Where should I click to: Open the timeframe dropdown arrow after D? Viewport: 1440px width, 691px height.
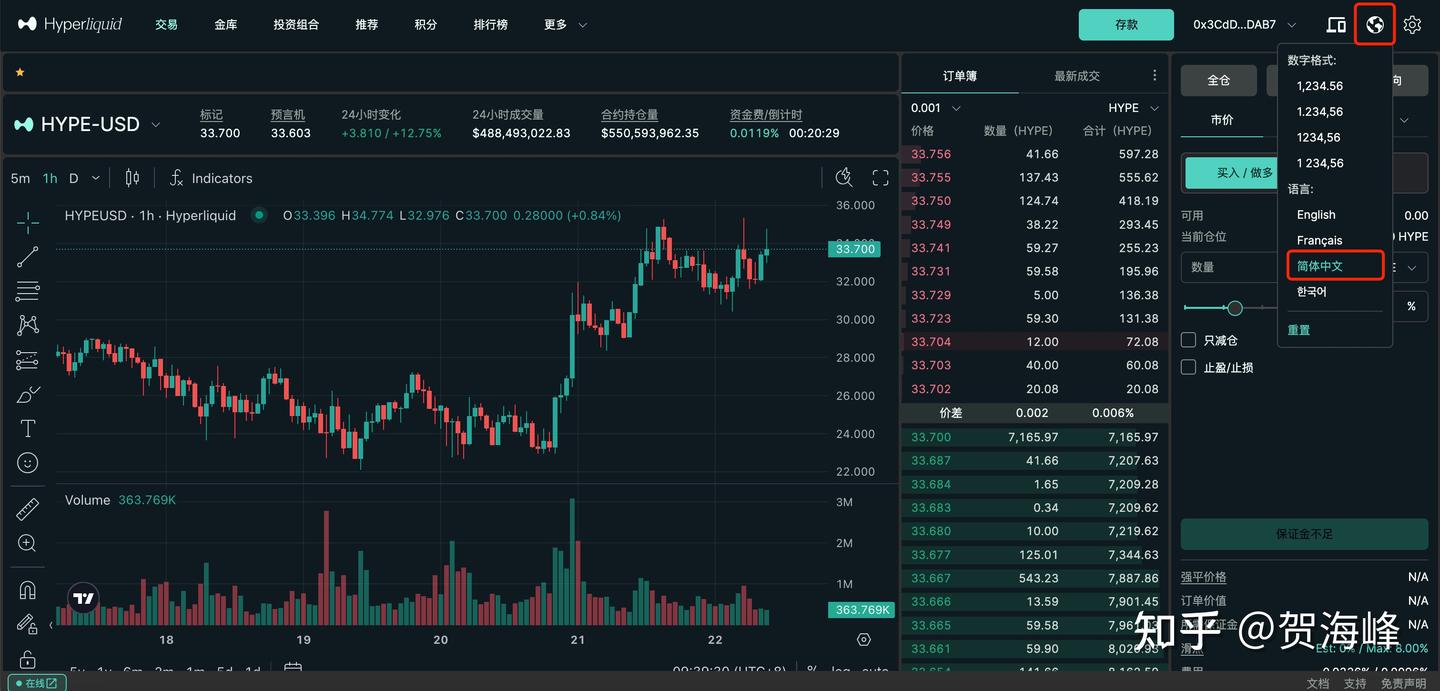[96, 178]
